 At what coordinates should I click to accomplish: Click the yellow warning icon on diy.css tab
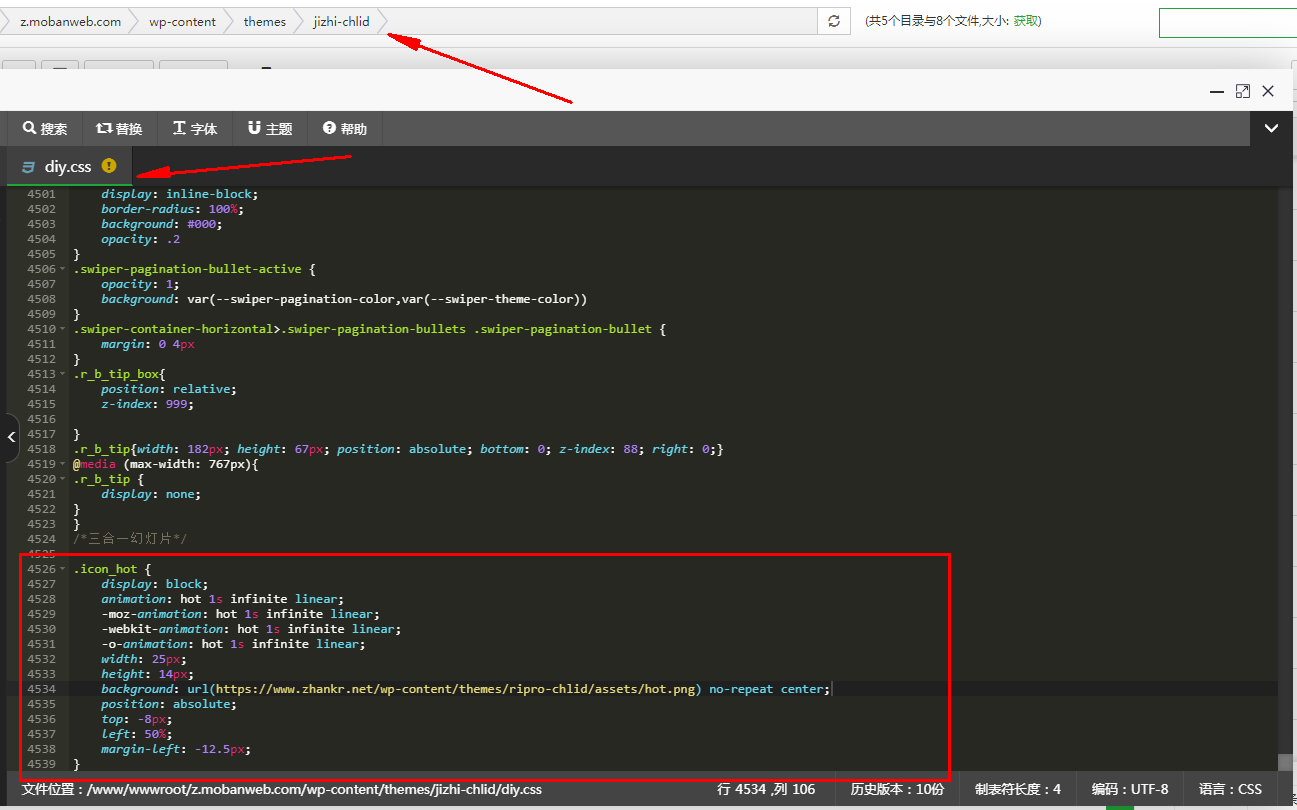[109, 166]
